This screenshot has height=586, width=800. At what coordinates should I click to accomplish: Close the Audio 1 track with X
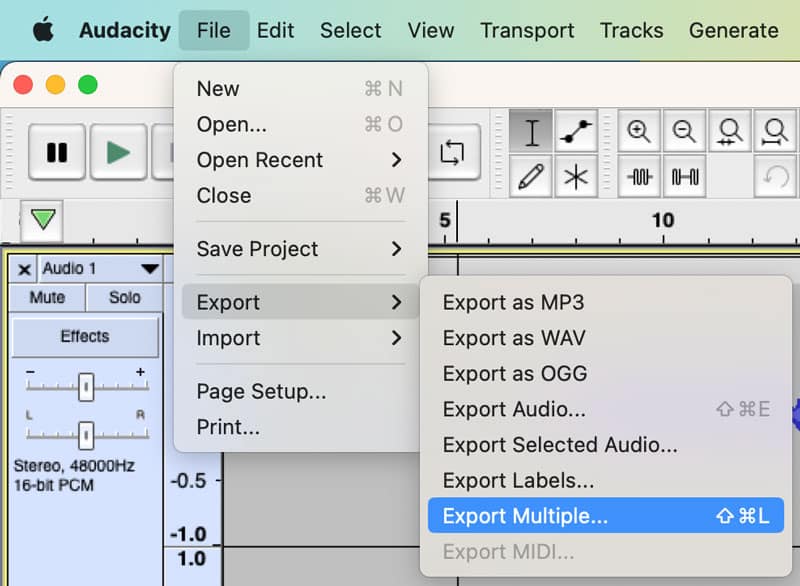pyautogui.click(x=24, y=269)
